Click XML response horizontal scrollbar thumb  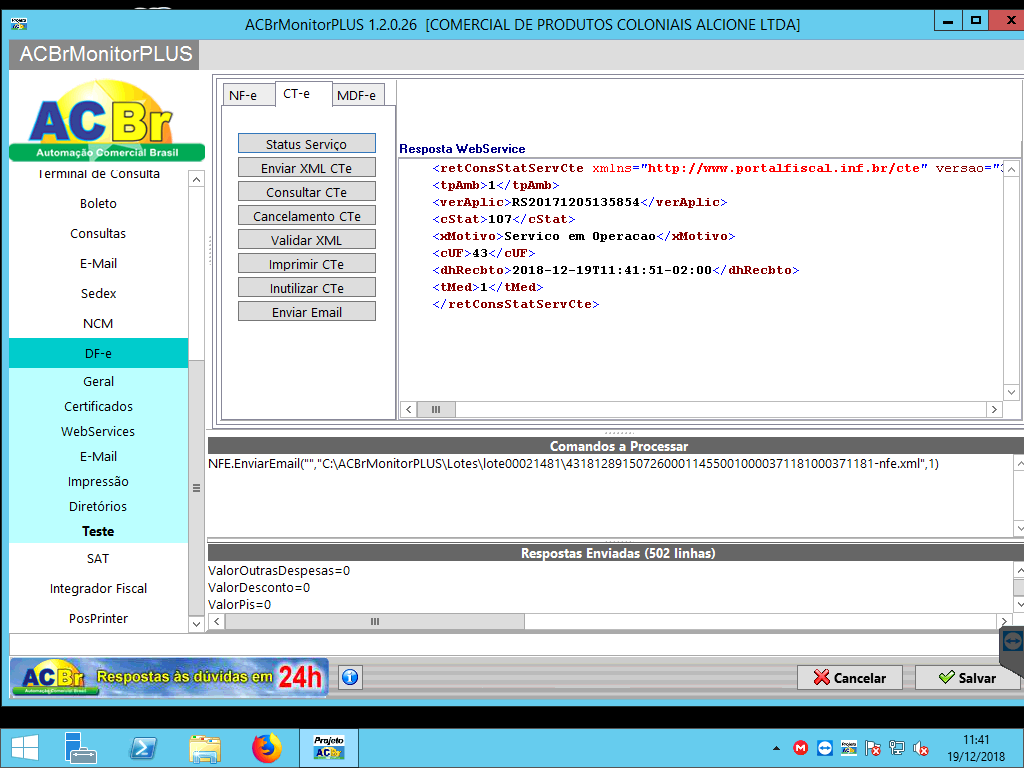pyautogui.click(x=436, y=409)
